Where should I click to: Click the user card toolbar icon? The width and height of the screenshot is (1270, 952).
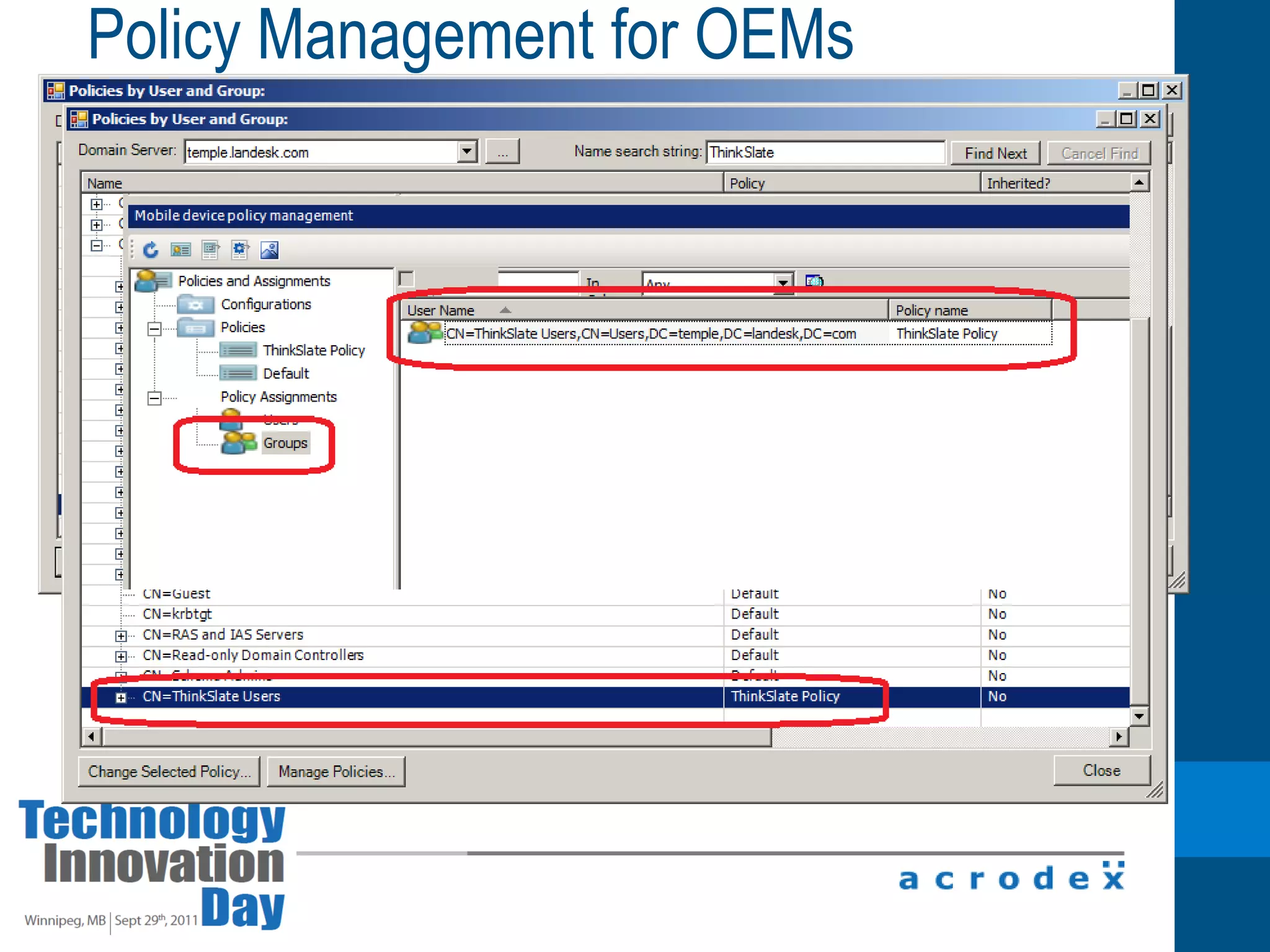(180, 250)
